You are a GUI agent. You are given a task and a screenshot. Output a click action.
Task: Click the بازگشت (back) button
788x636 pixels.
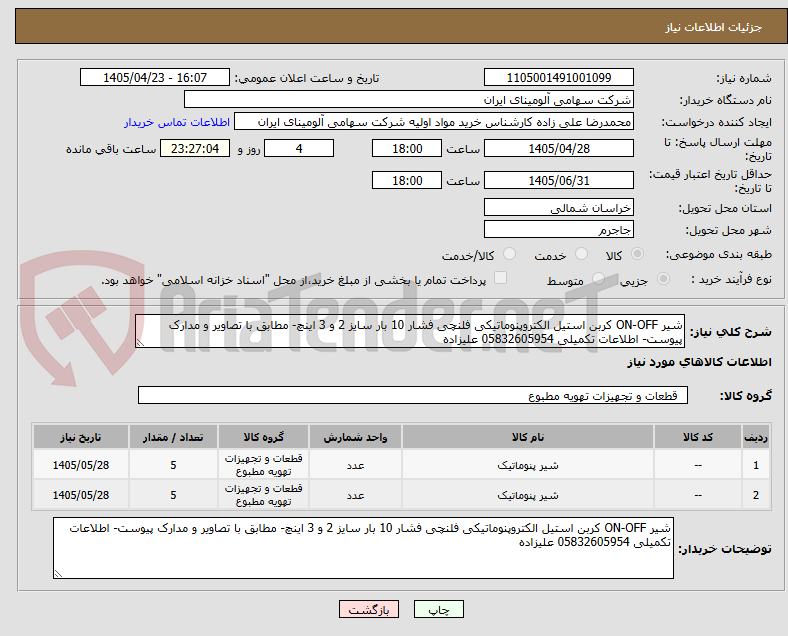point(369,609)
